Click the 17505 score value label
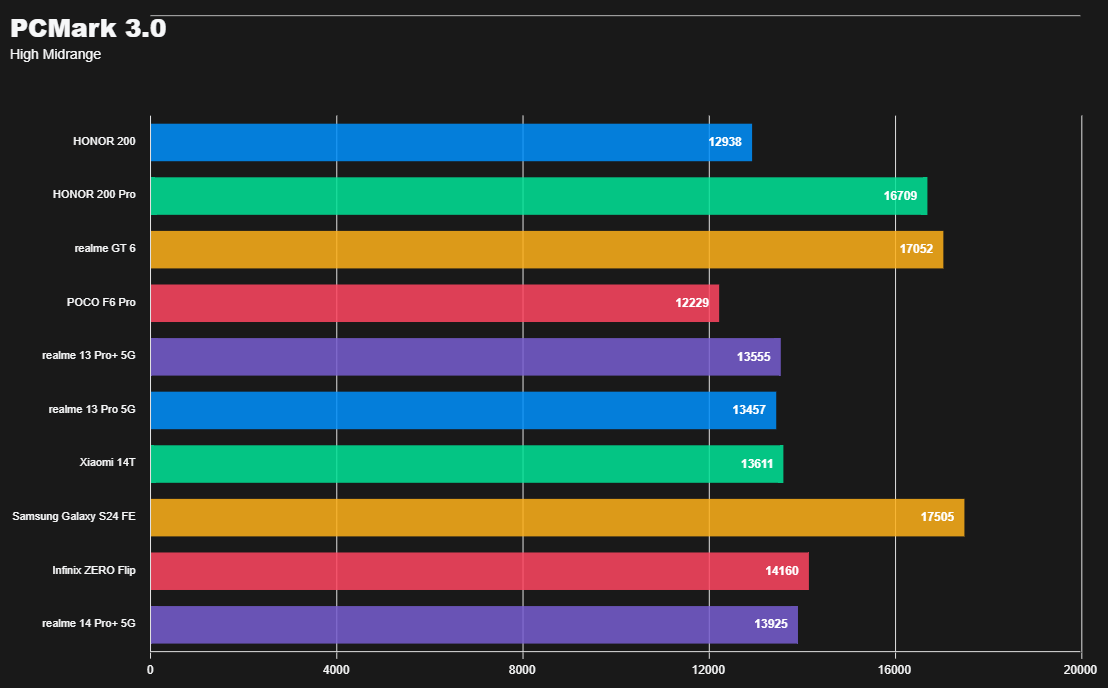The height and width of the screenshot is (688, 1108). point(937,517)
